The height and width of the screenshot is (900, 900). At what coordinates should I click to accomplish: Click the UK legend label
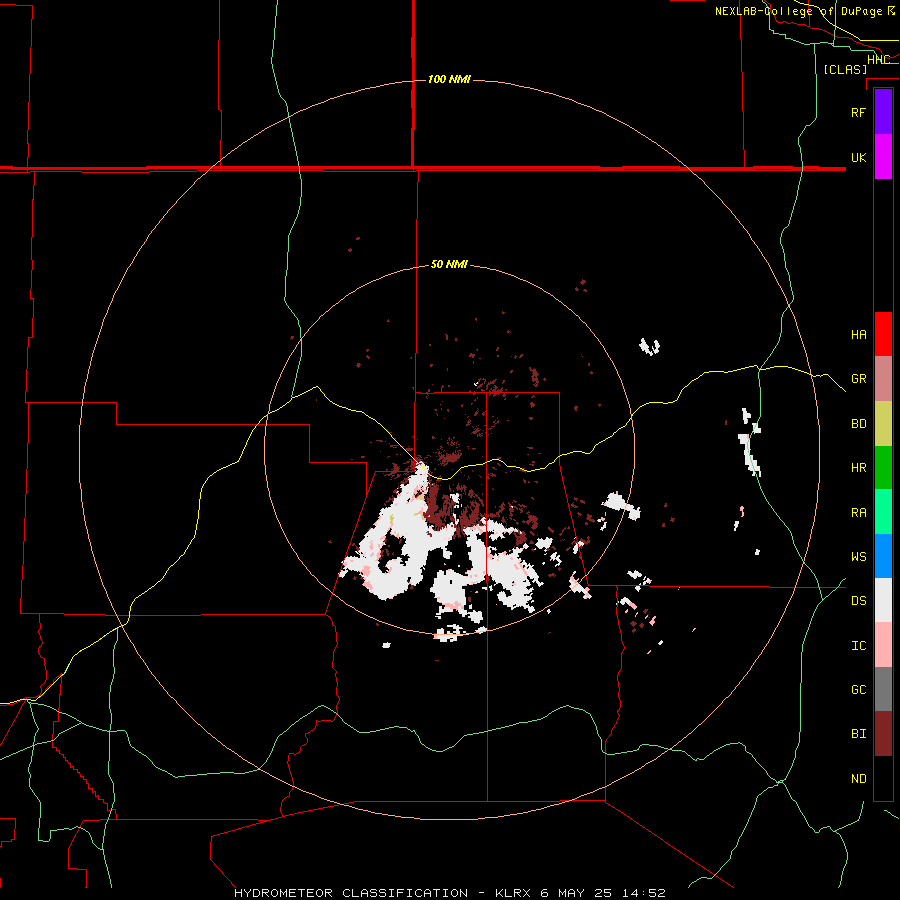point(858,158)
